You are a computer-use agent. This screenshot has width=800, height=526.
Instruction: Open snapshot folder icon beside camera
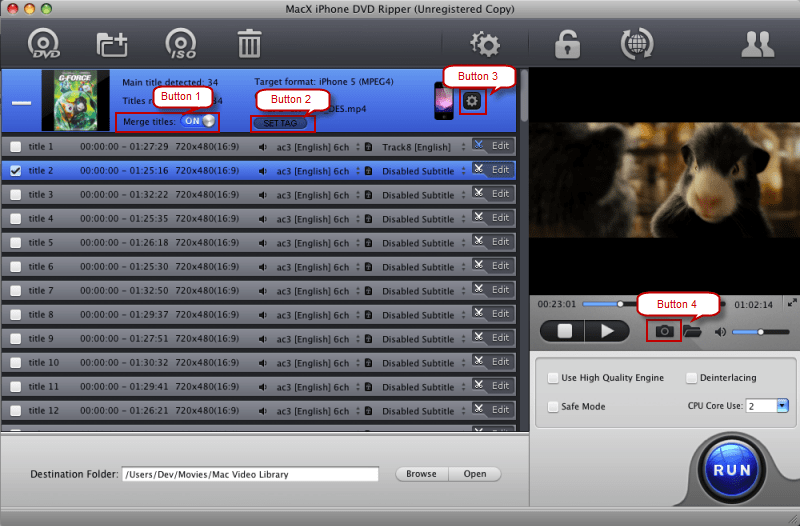coord(692,331)
